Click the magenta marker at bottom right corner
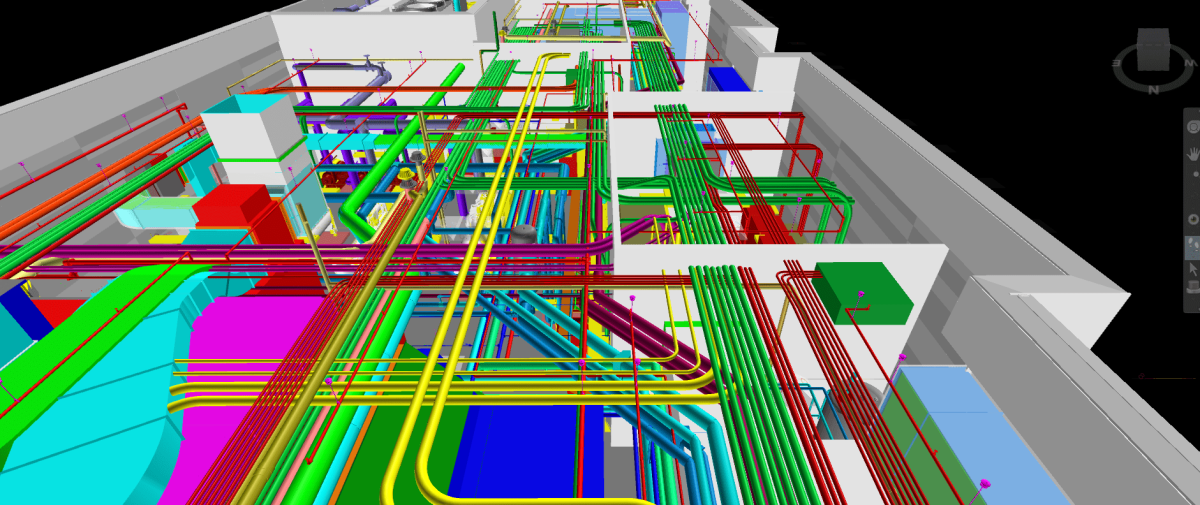The width and height of the screenshot is (1200, 505). [x=984, y=484]
